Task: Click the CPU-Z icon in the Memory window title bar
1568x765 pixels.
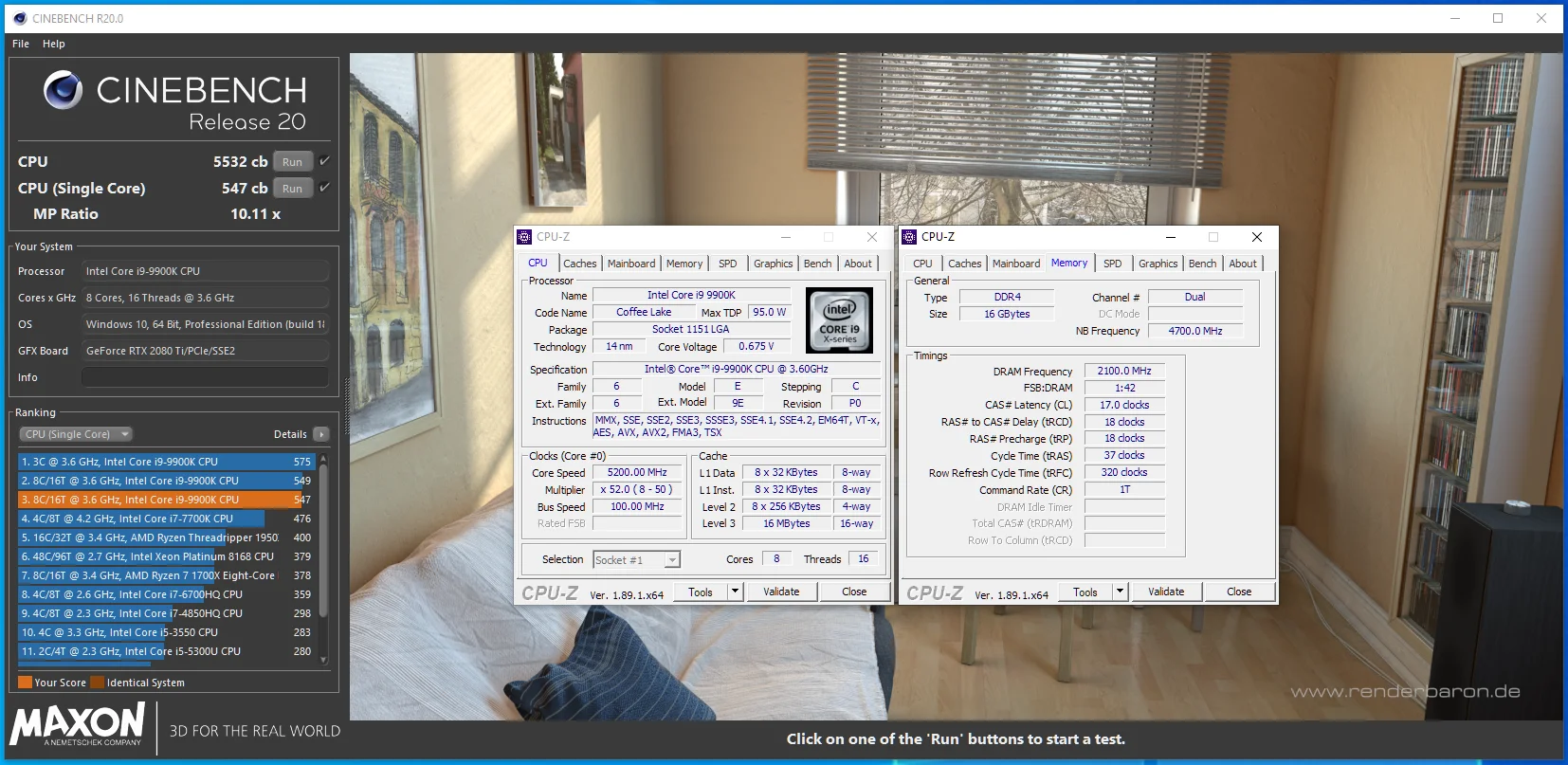Action: (x=910, y=237)
